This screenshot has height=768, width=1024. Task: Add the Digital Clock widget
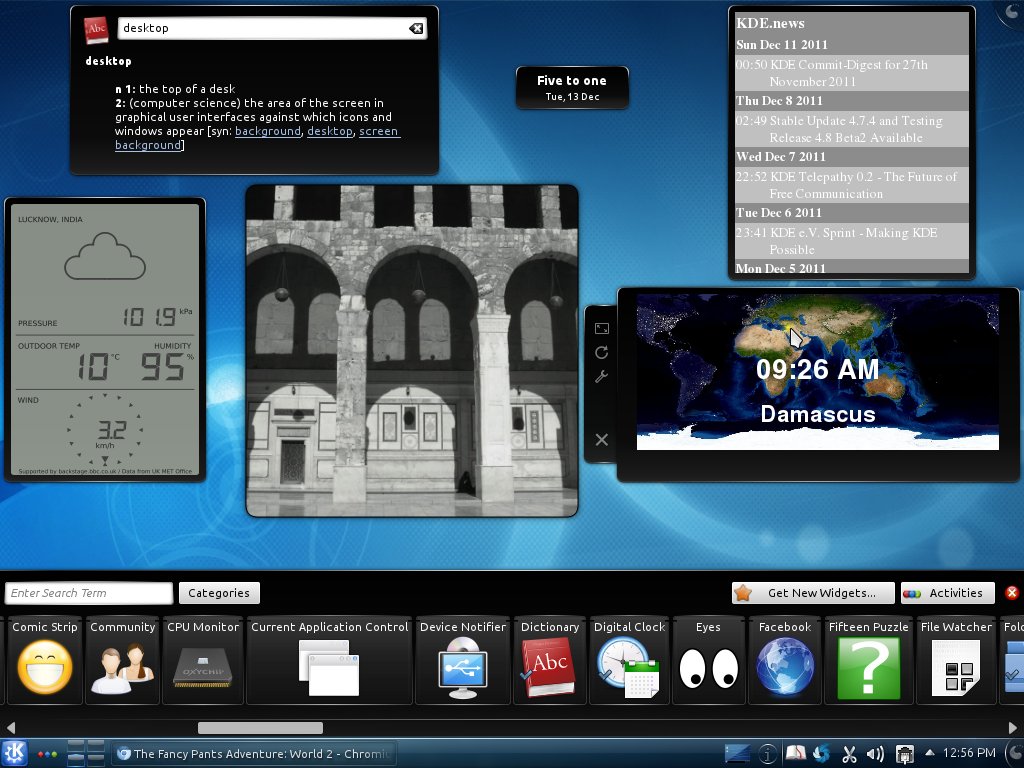tap(629, 660)
